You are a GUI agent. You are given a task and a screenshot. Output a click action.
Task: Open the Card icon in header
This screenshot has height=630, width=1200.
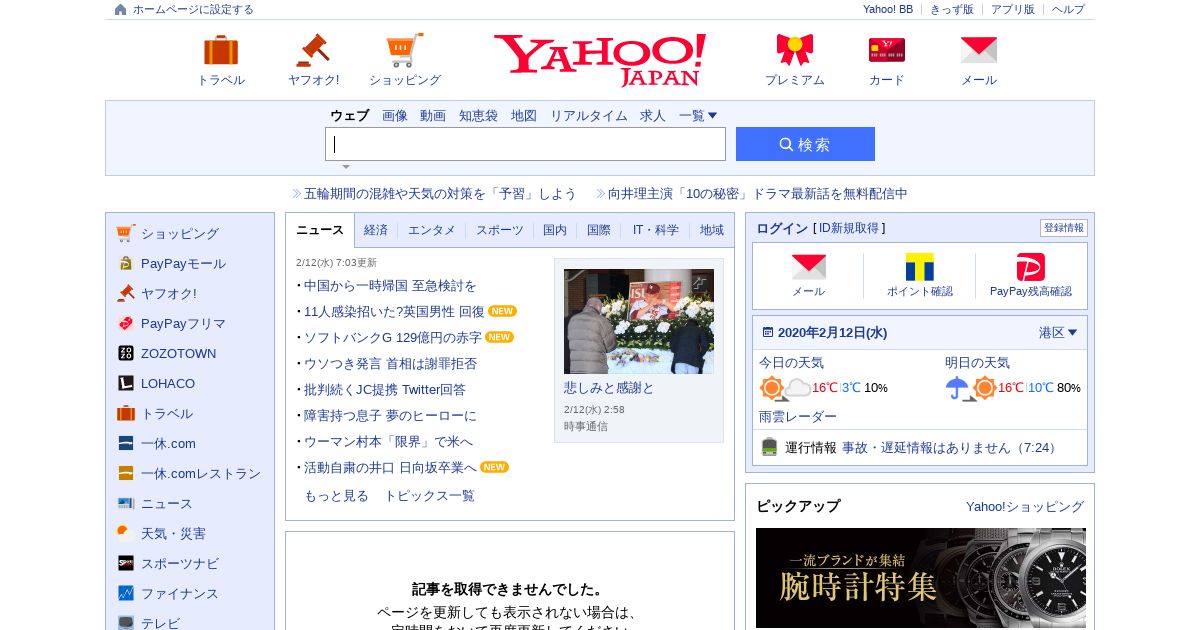[x=887, y=50]
